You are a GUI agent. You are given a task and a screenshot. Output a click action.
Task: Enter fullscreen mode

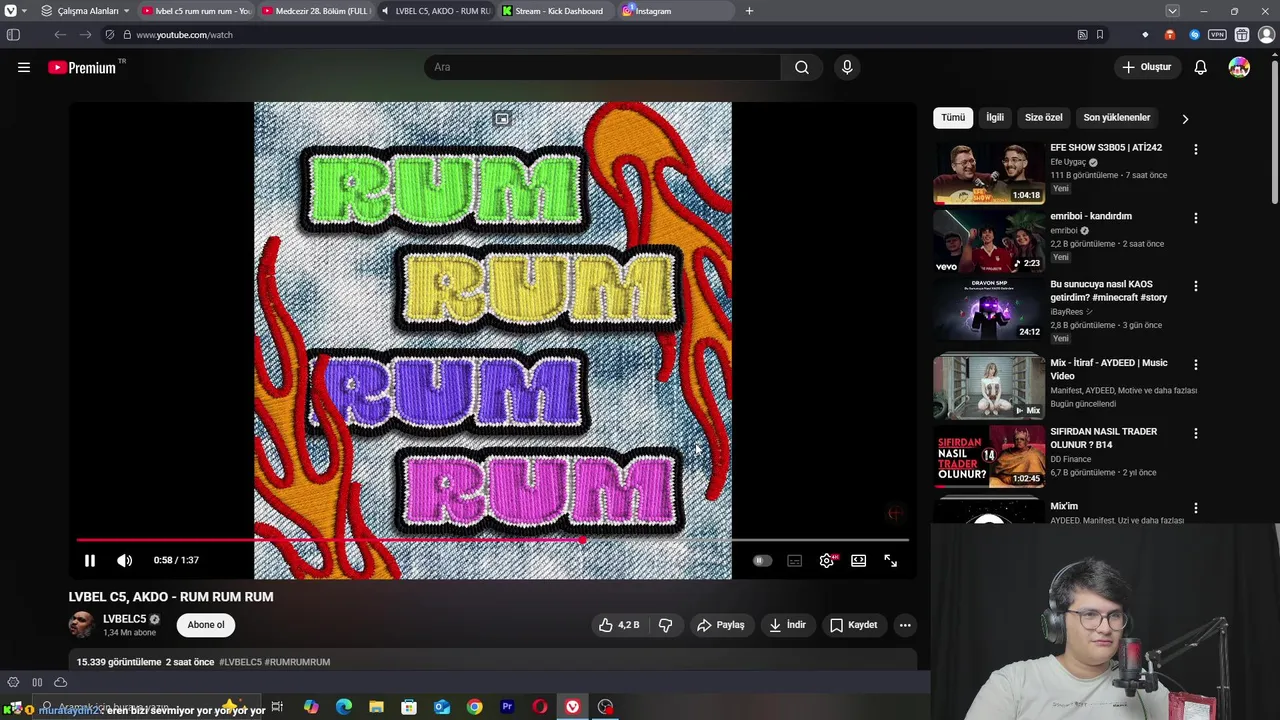coord(890,561)
